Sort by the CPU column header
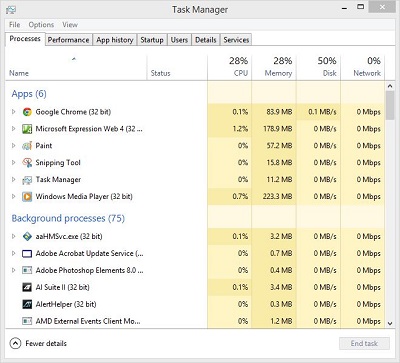This screenshot has height=363, width=400. pyautogui.click(x=229, y=67)
